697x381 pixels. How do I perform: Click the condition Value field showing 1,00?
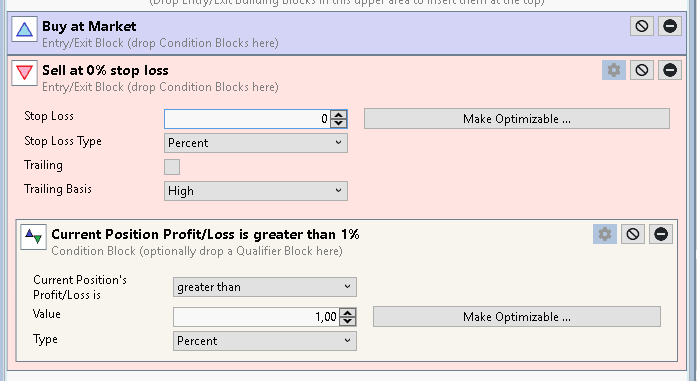point(256,317)
